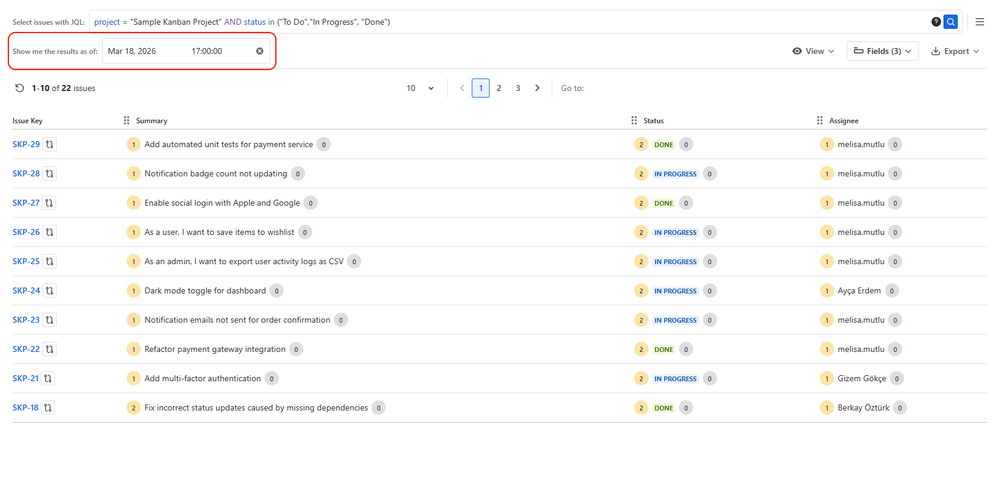Click the Mar 18, 2026 date value
Viewport: 999px width, 477px height.
(132, 51)
